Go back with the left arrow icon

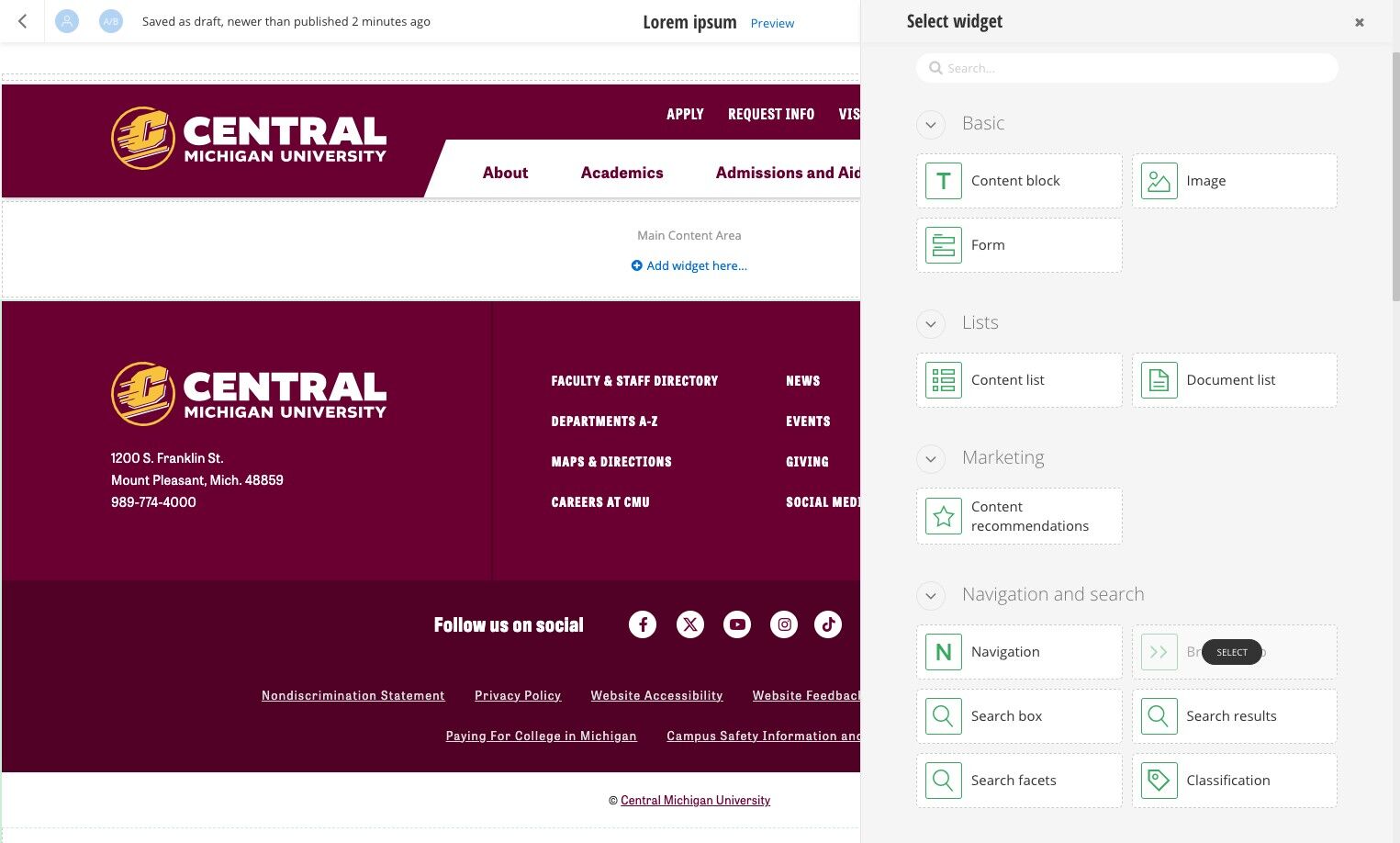click(x=23, y=21)
